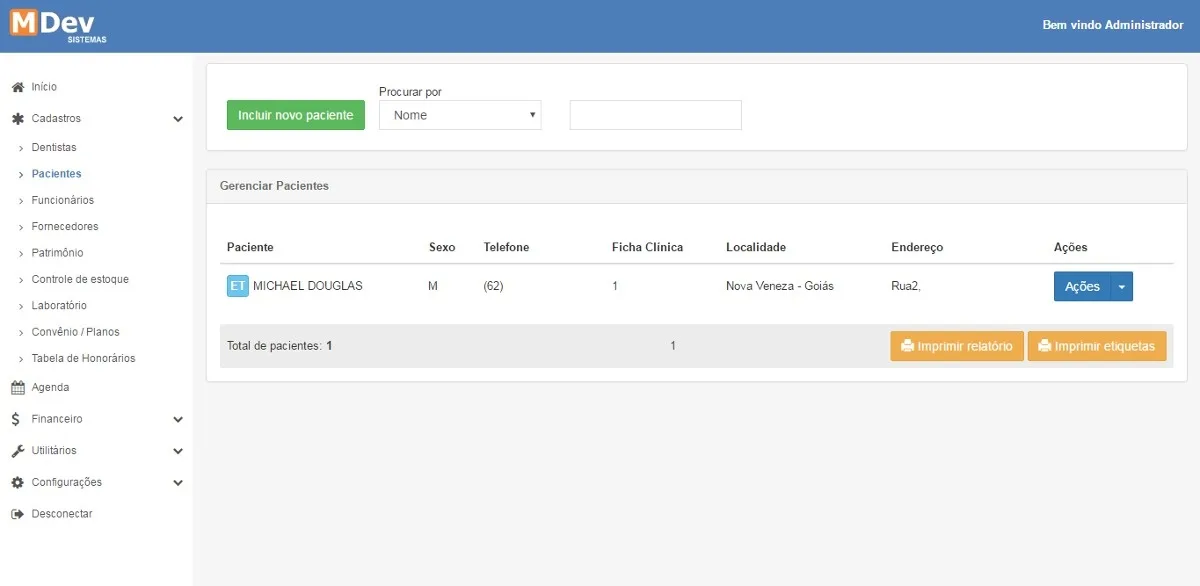Click Imprimir etiquetas button
Viewport: 1200px width, 586px height.
point(1097,346)
